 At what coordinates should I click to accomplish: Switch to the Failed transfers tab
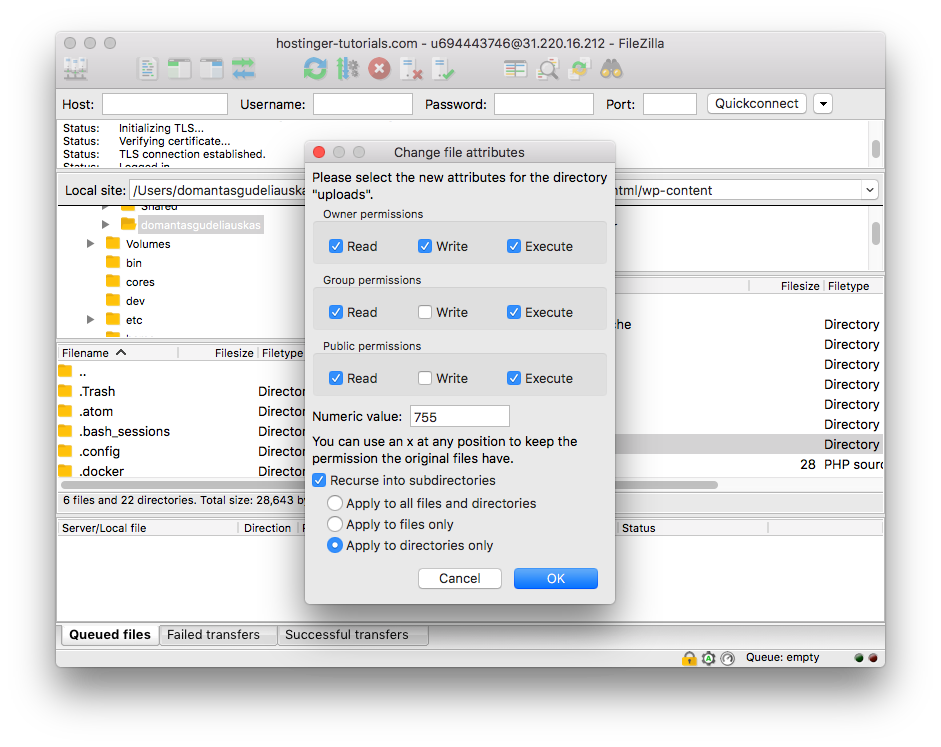(217, 634)
